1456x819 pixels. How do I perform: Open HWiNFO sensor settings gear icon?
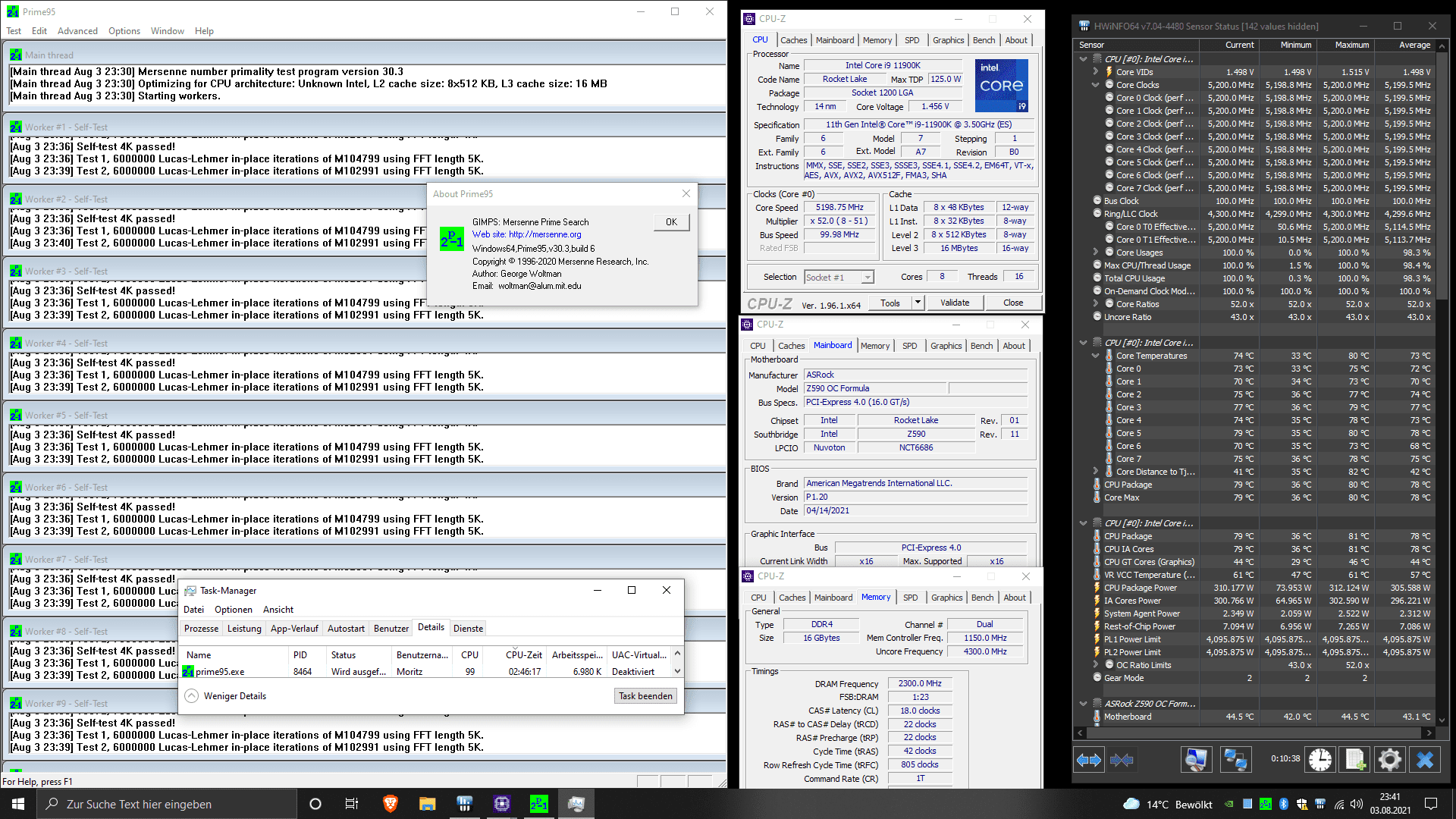tap(1390, 759)
